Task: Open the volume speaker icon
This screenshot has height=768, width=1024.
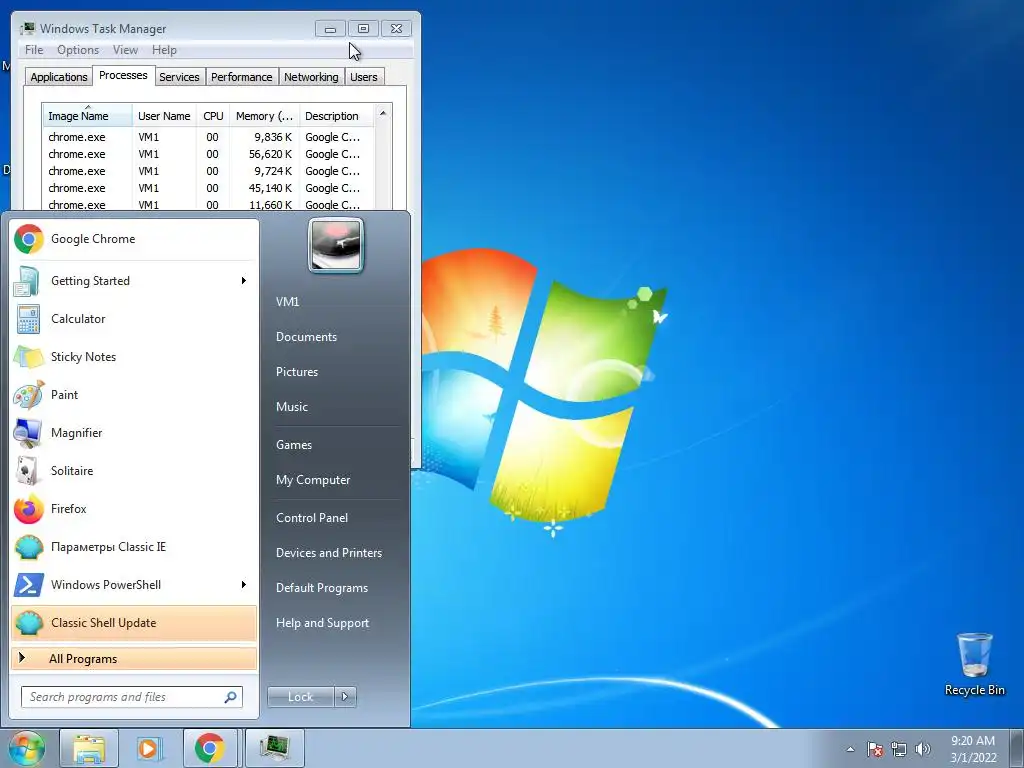Action: click(922, 749)
